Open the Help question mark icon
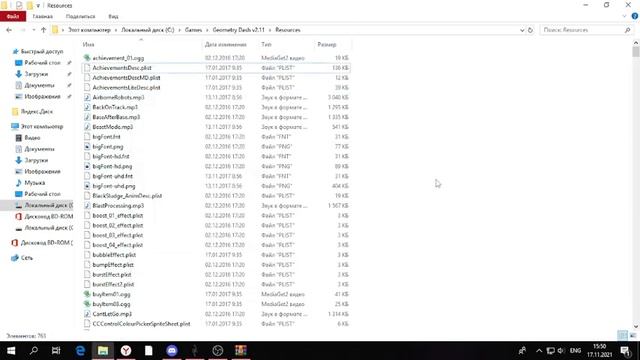The image size is (640, 360). pyautogui.click(x=635, y=16)
